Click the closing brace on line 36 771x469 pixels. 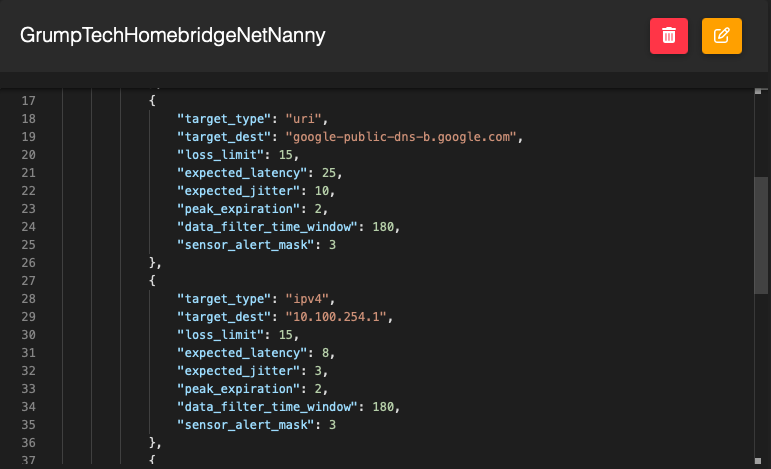[x=152, y=442]
